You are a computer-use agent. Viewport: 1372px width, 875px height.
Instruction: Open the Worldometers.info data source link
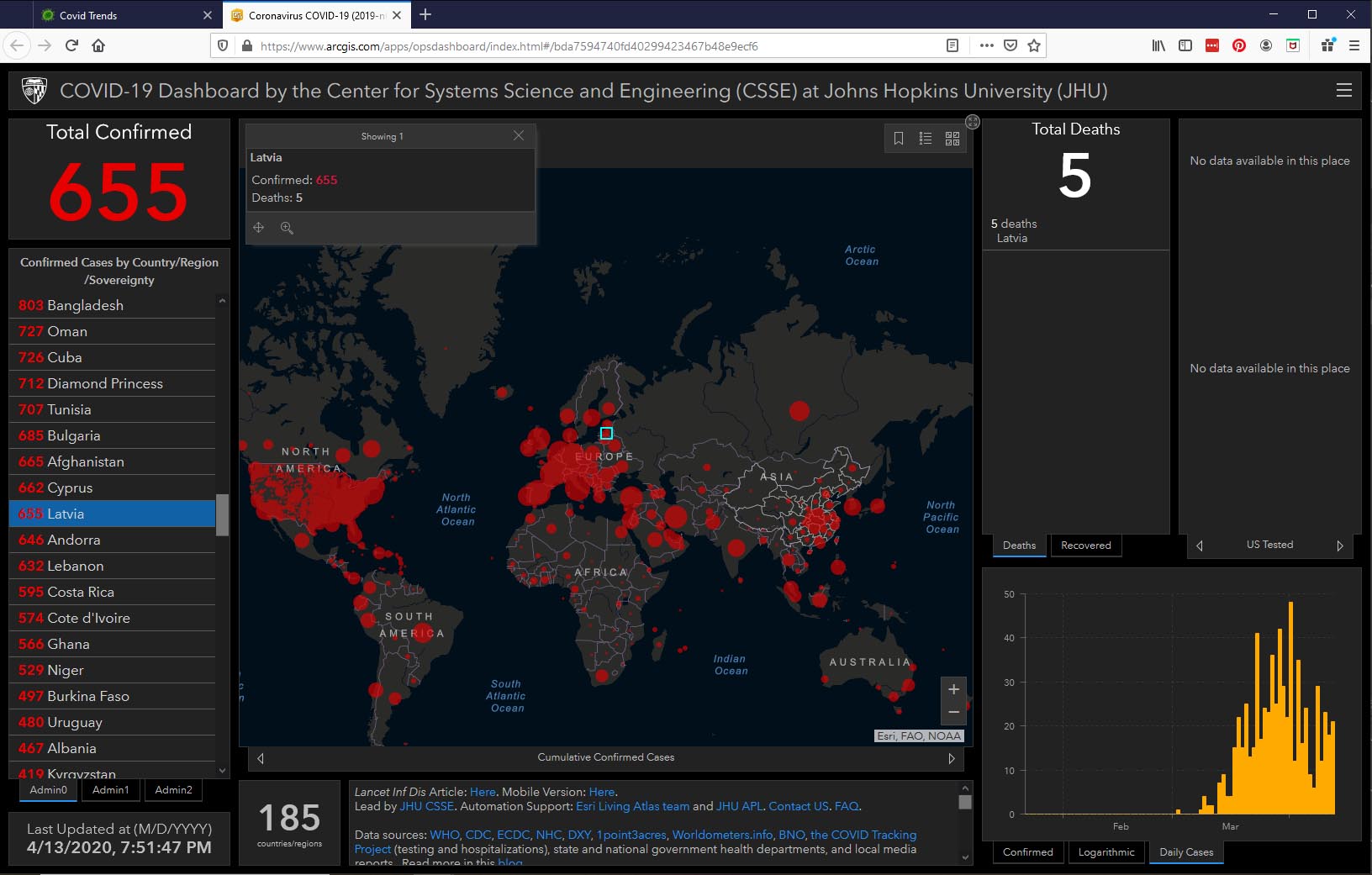[723, 835]
